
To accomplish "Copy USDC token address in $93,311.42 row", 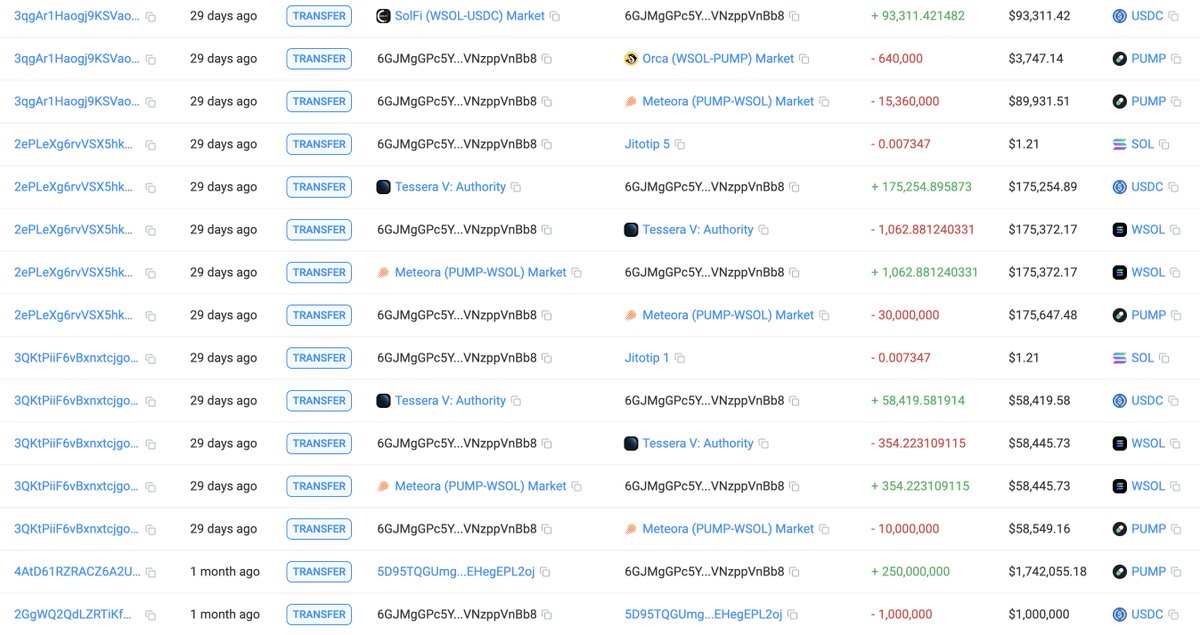I will 1173,16.
